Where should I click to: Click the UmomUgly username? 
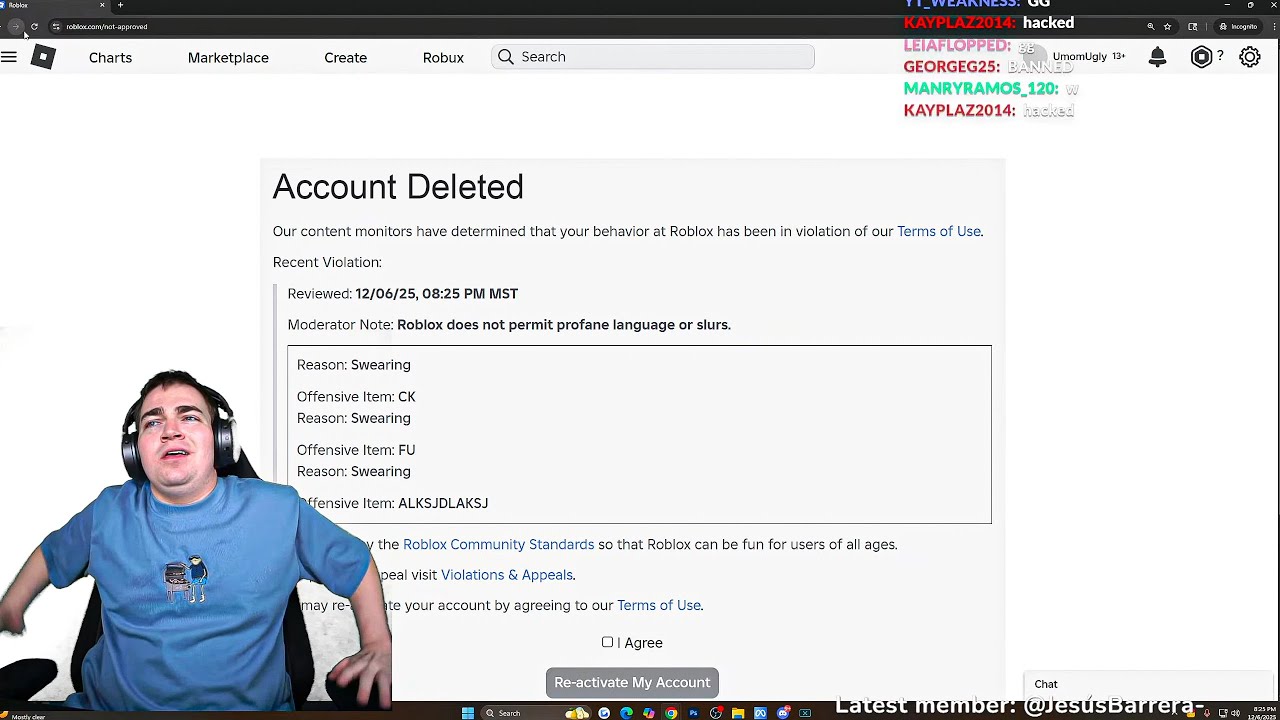click(1079, 57)
